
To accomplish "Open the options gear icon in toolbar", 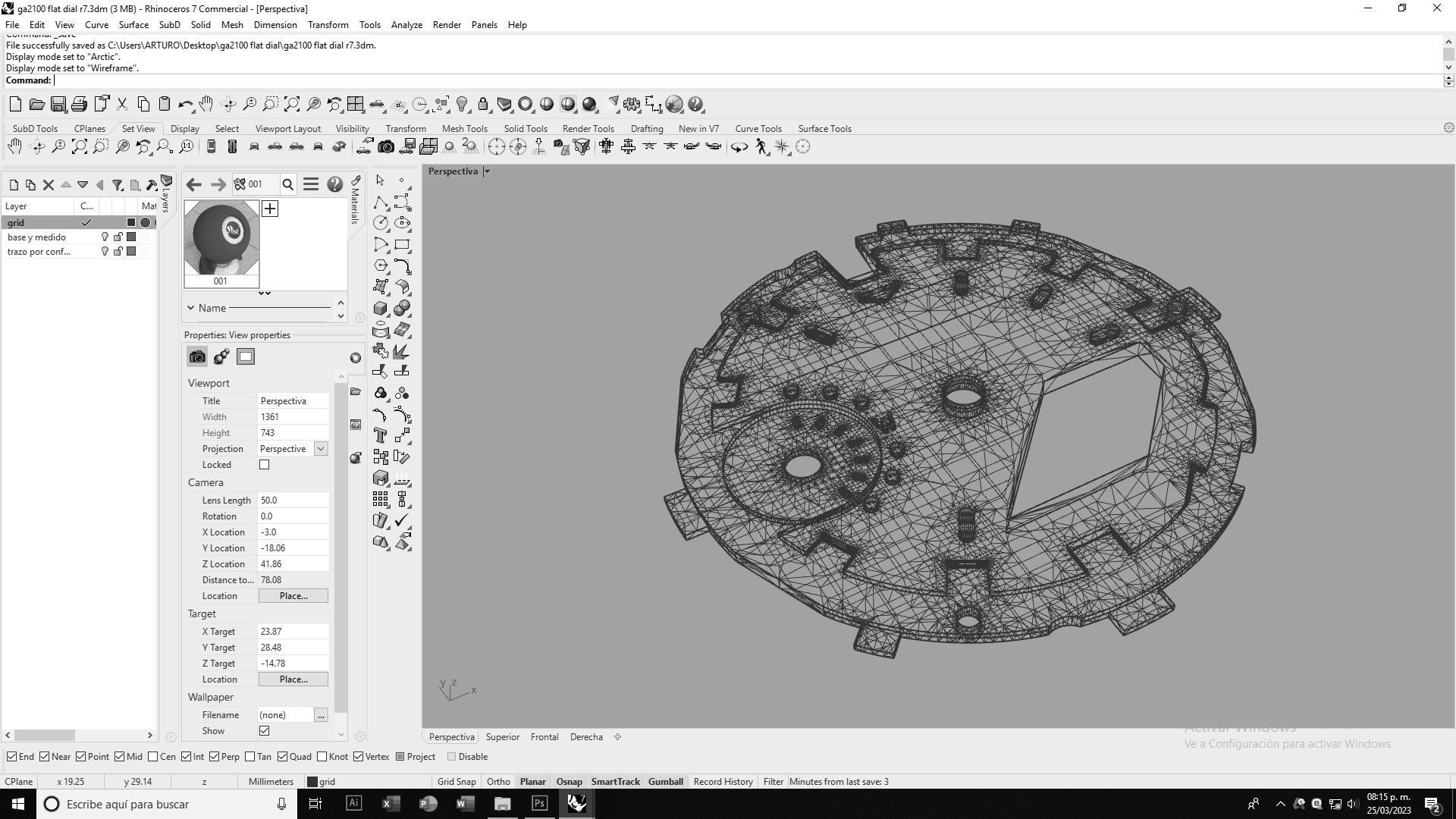I will (632, 105).
